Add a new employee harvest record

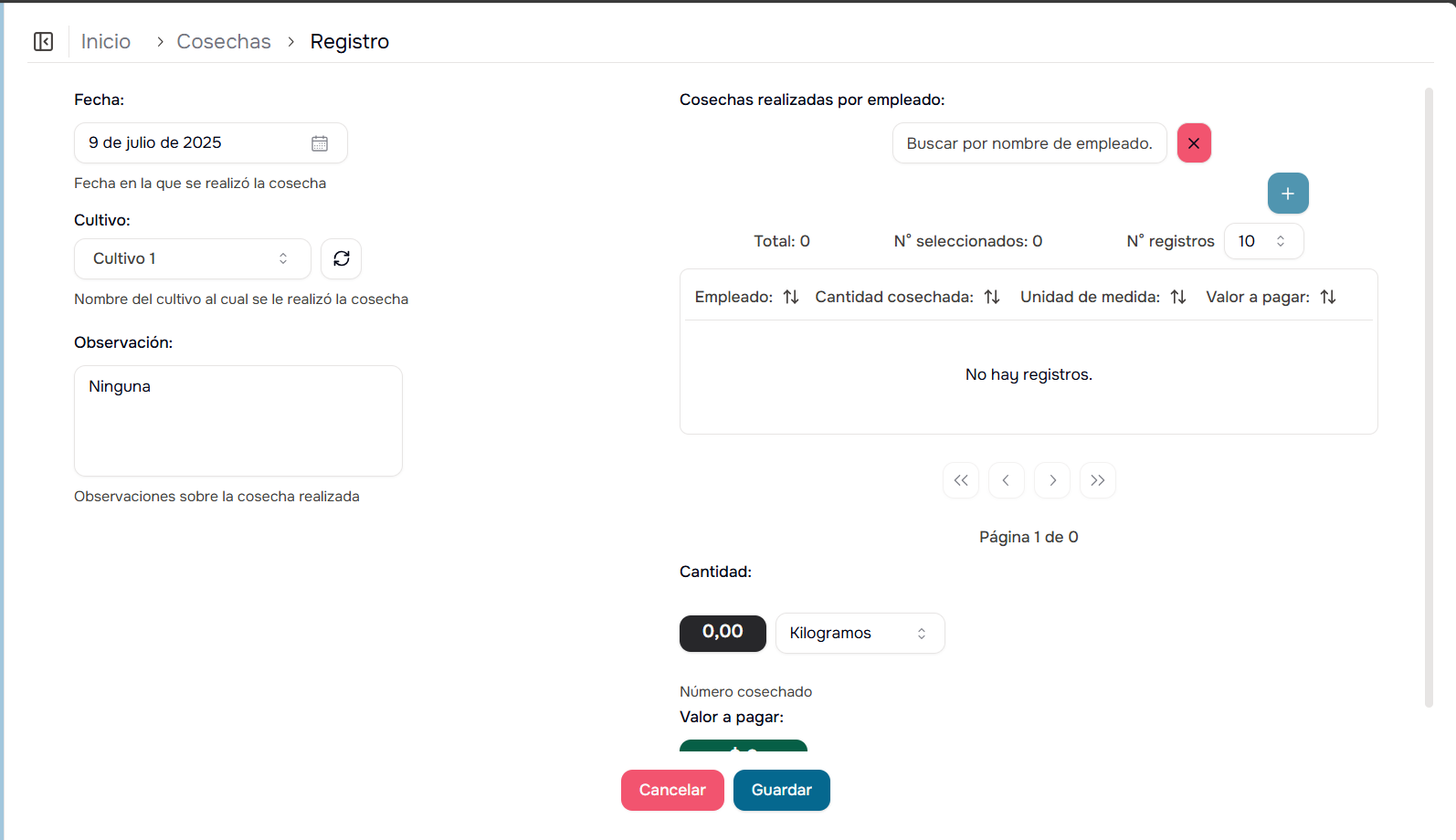pyautogui.click(x=1288, y=194)
